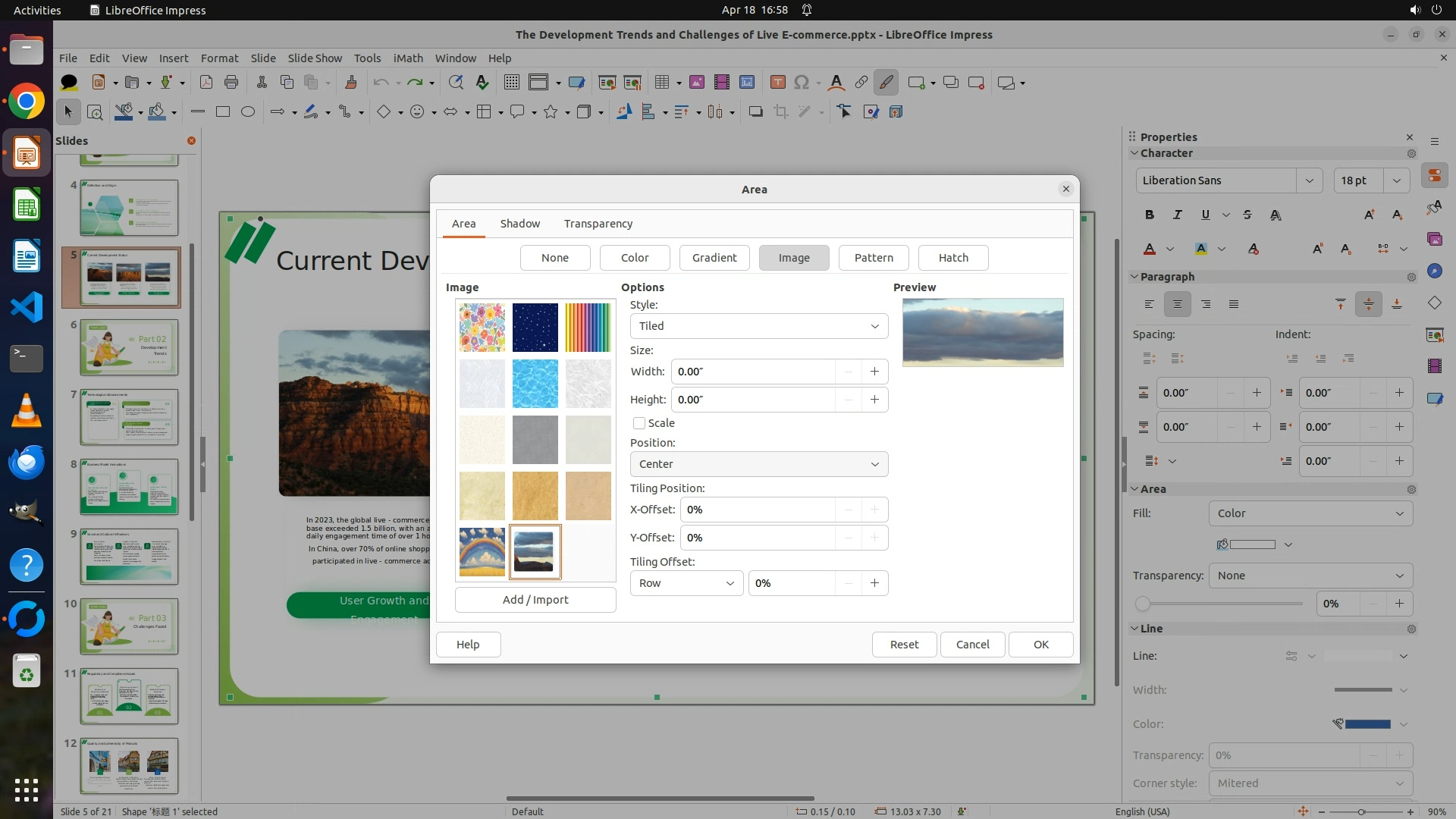Select the Pattern fill type
The image size is (1456, 819).
tap(874, 258)
